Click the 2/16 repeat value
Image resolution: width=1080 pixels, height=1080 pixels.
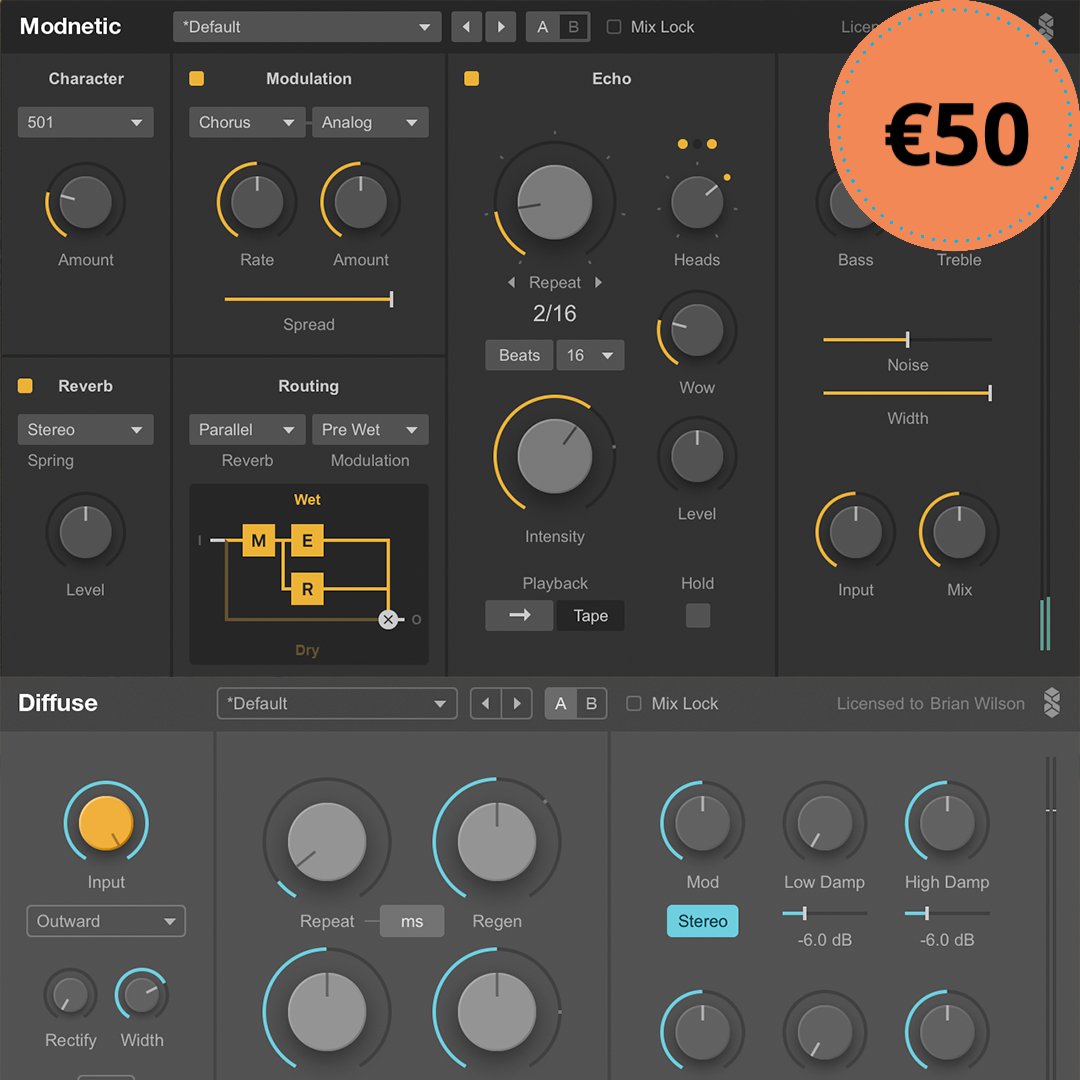point(554,313)
